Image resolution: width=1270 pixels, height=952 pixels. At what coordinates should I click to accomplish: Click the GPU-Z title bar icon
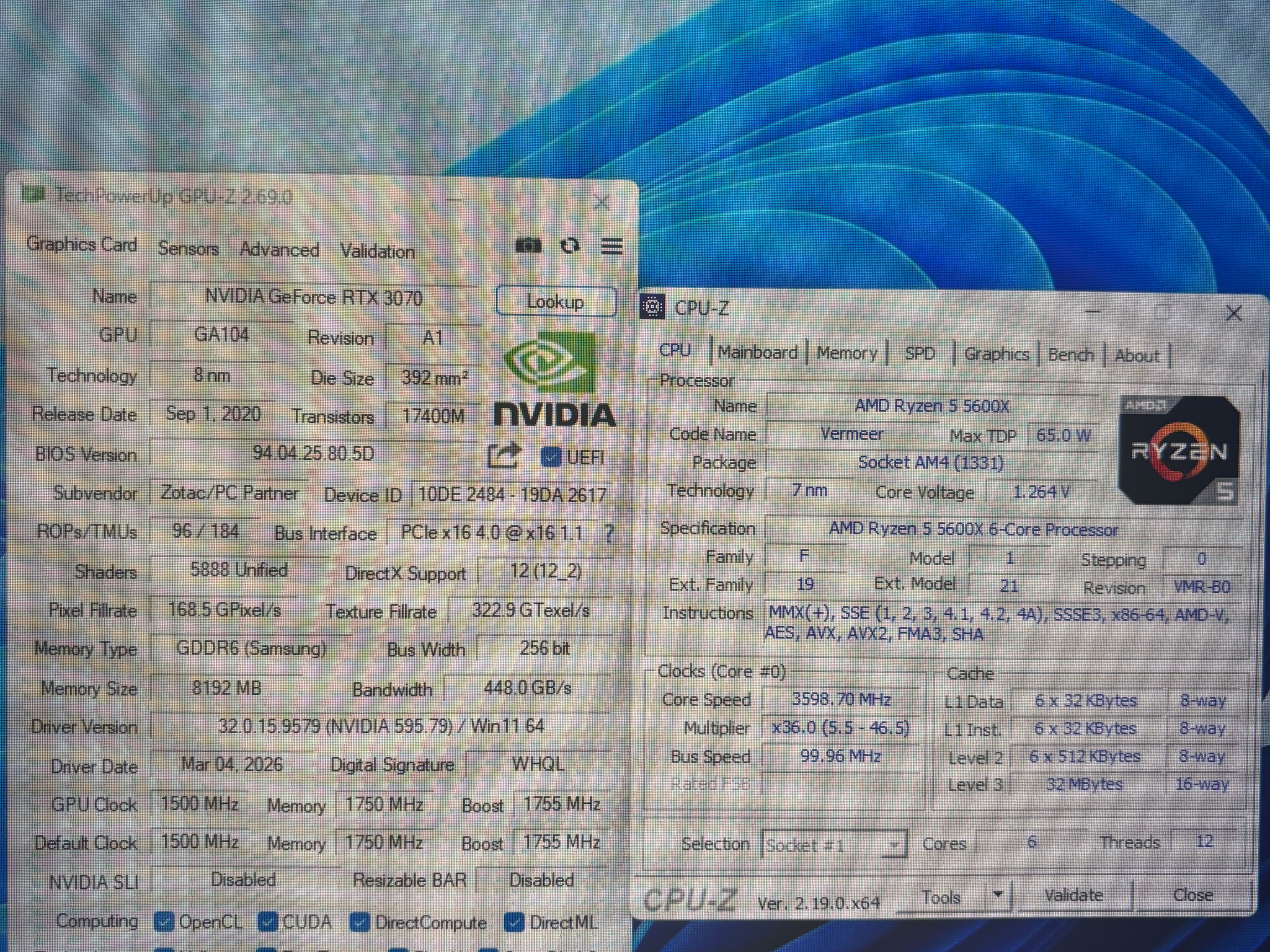[33, 195]
